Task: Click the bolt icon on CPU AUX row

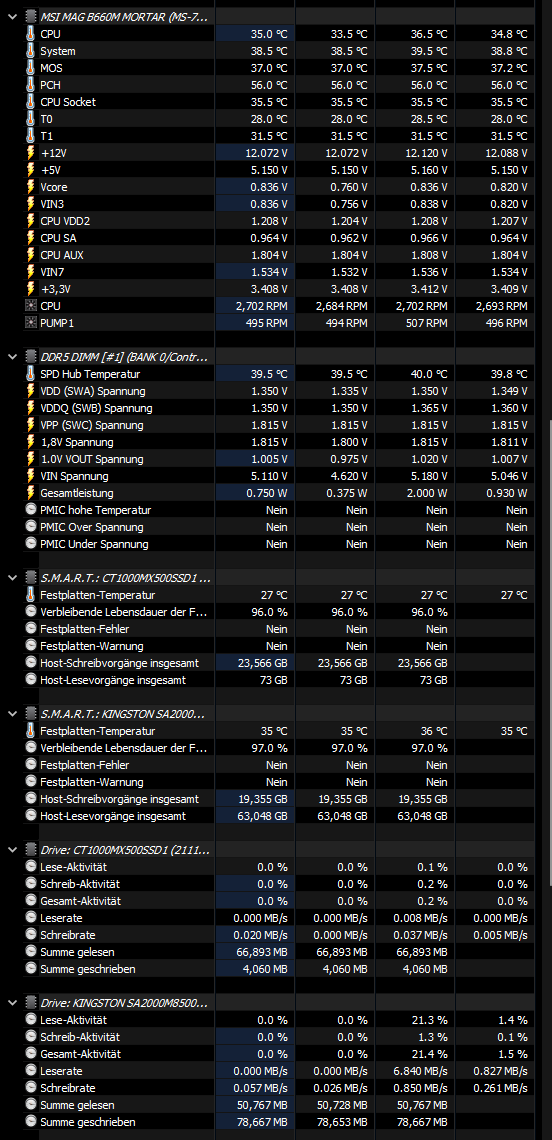Action: point(31,254)
